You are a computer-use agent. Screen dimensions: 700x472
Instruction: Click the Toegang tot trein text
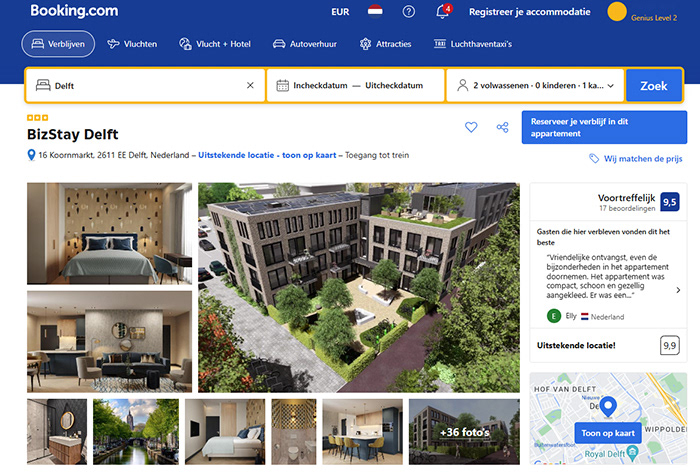point(377,155)
